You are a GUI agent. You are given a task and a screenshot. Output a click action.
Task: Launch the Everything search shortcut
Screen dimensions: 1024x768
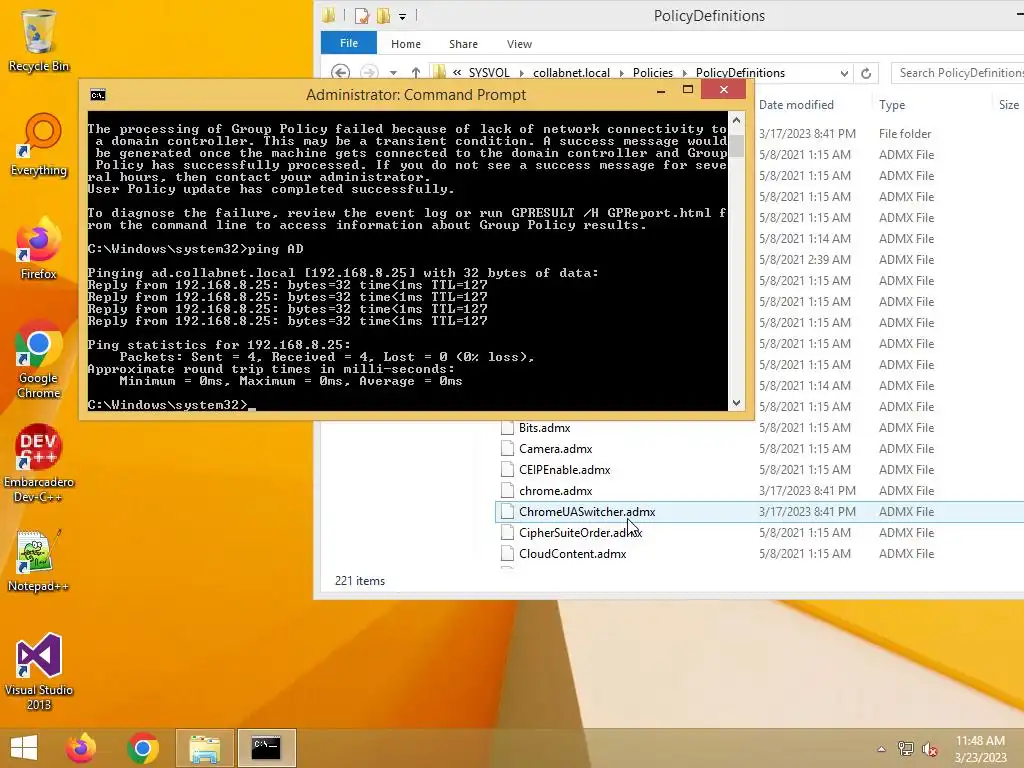tap(39, 145)
